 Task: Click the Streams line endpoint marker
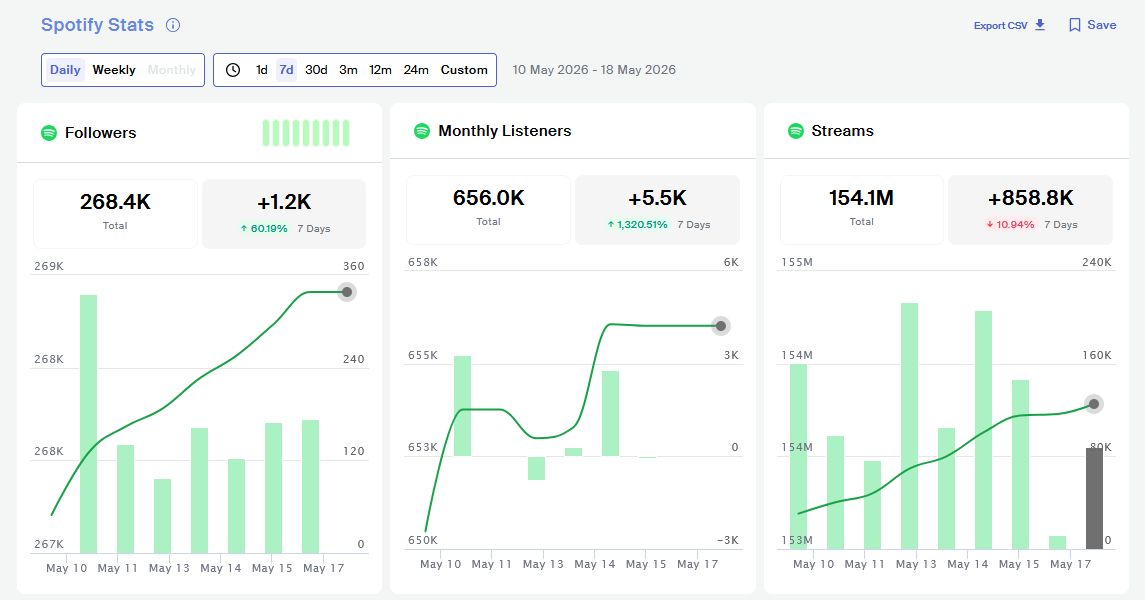pyautogui.click(x=1093, y=404)
